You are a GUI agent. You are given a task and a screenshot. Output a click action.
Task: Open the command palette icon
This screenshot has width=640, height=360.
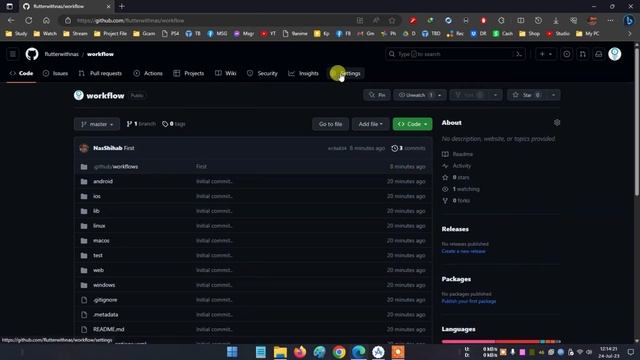coord(519,54)
